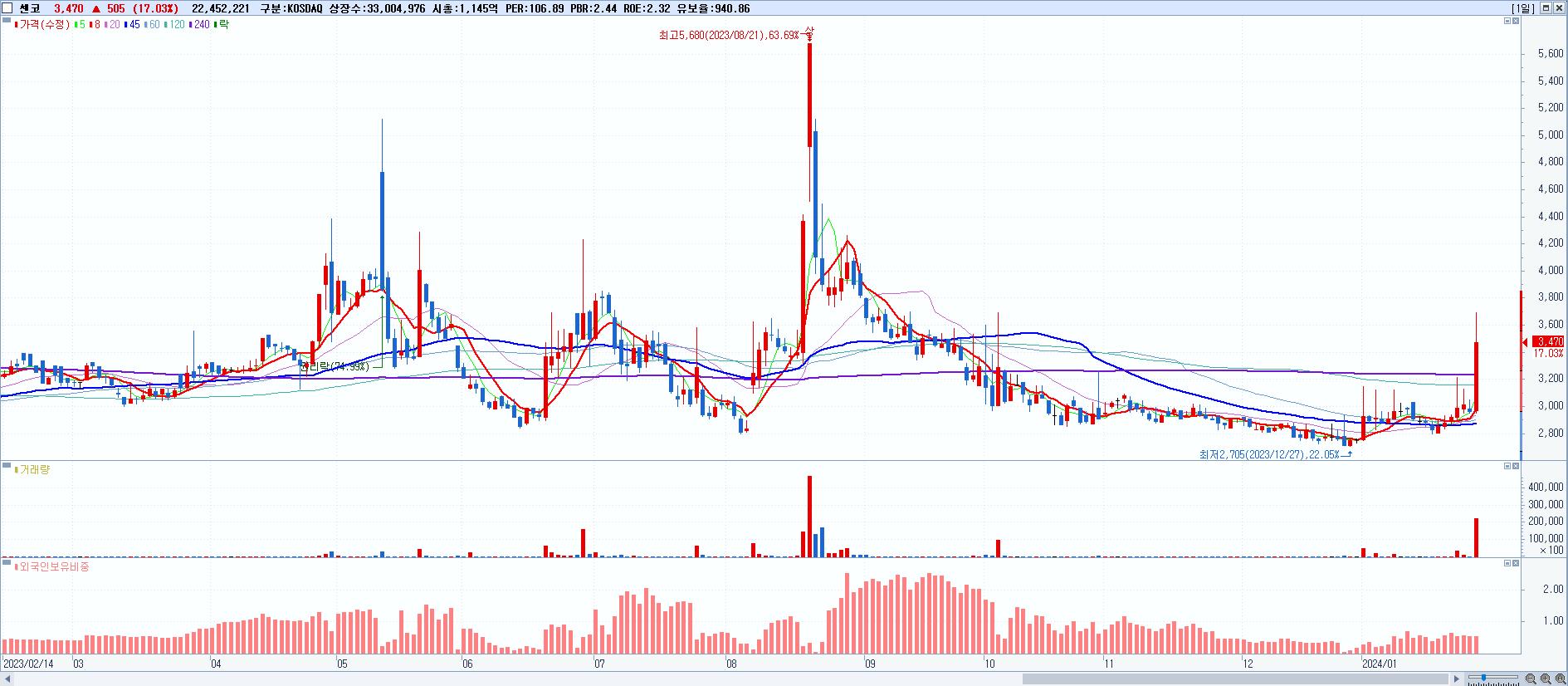Screen dimensions: 1568x686
Task: Select the 가격(수정) price legend label
Action: pos(43,25)
